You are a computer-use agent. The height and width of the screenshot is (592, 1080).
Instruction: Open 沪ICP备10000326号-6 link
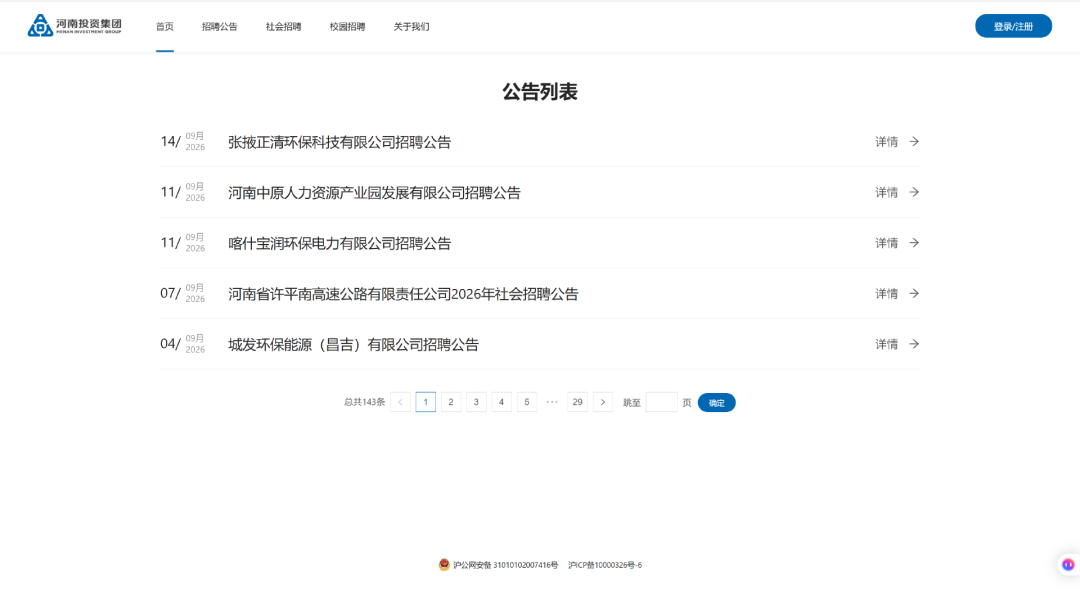pos(605,565)
